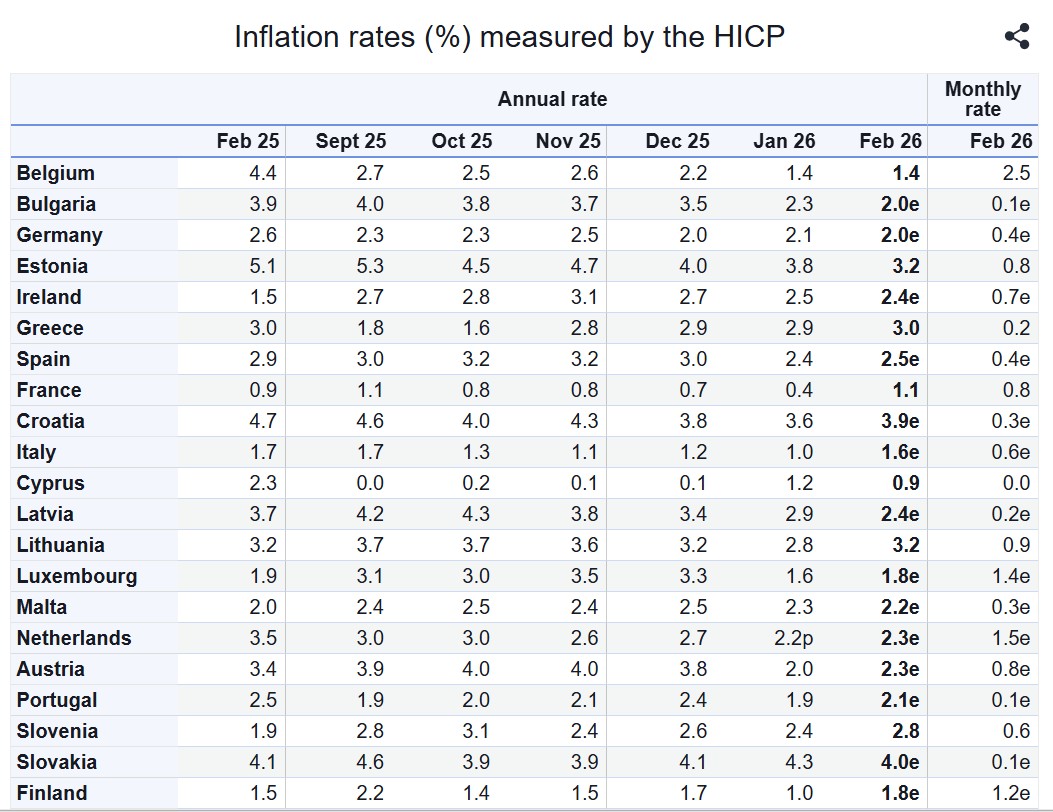
Task: Click the Finland row label
Action: [52, 793]
